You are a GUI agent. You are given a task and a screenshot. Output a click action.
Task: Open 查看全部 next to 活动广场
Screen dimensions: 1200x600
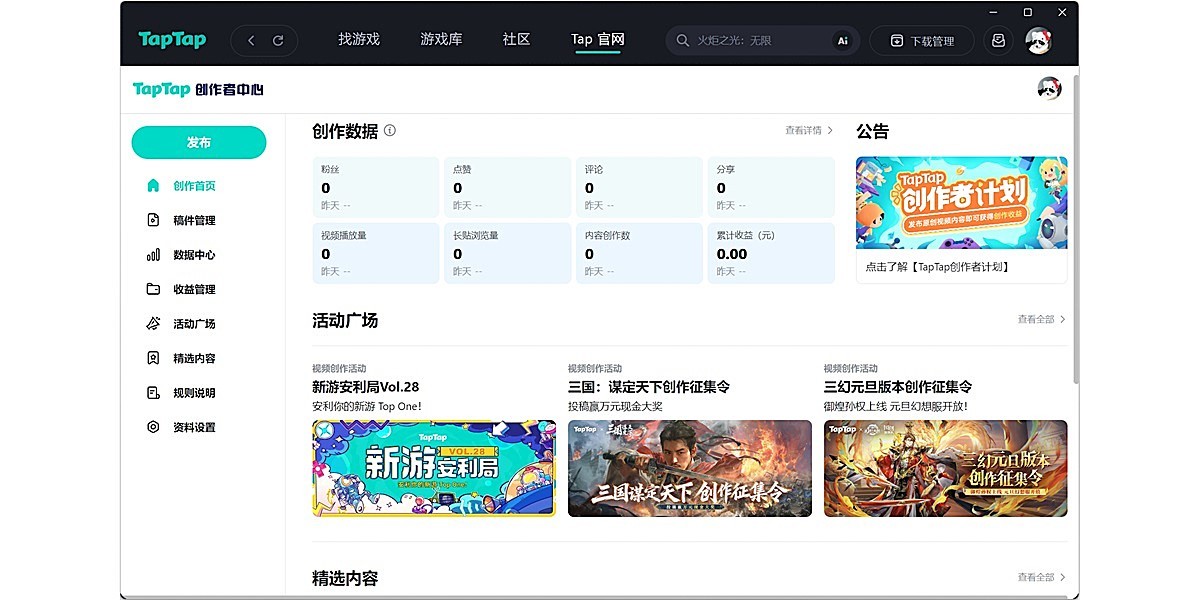pyautogui.click(x=1038, y=318)
